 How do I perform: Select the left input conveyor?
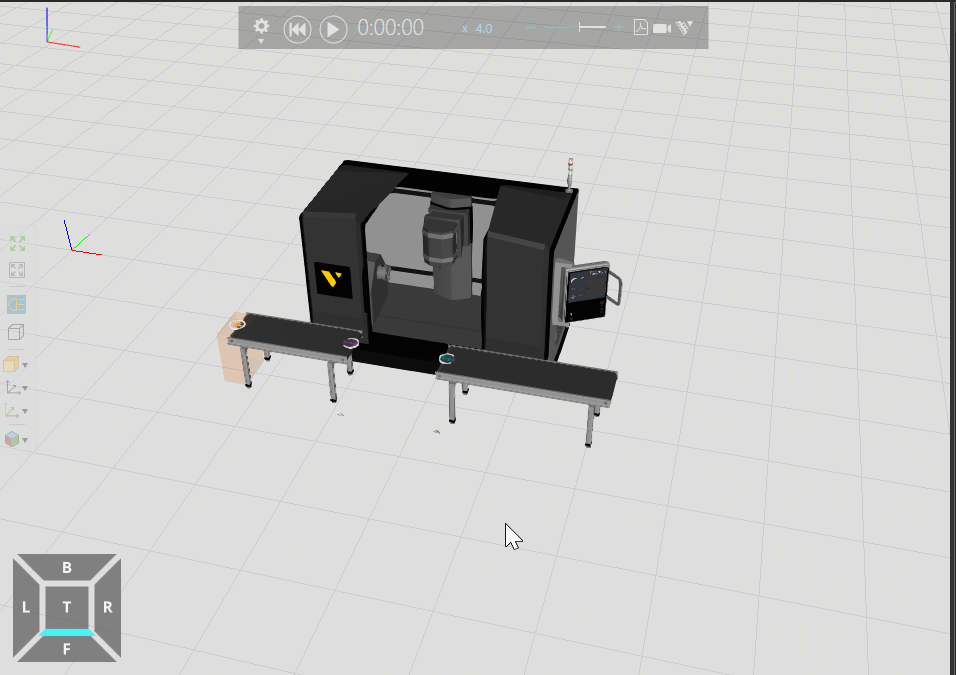click(296, 338)
